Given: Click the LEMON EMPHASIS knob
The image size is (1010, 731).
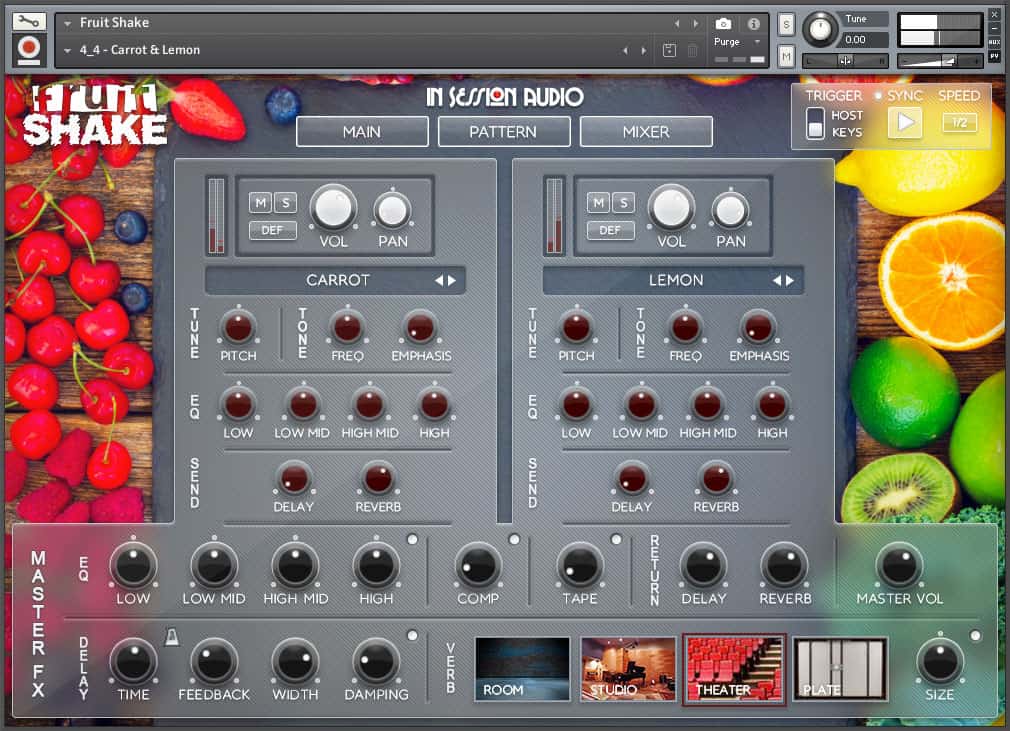Looking at the screenshot, I should [x=758, y=328].
